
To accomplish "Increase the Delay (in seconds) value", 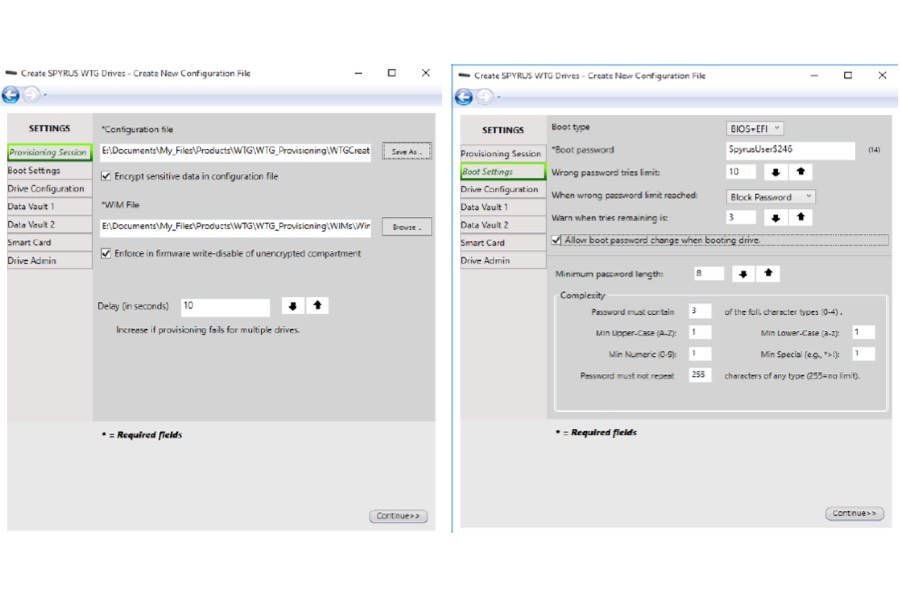I will (x=317, y=305).
